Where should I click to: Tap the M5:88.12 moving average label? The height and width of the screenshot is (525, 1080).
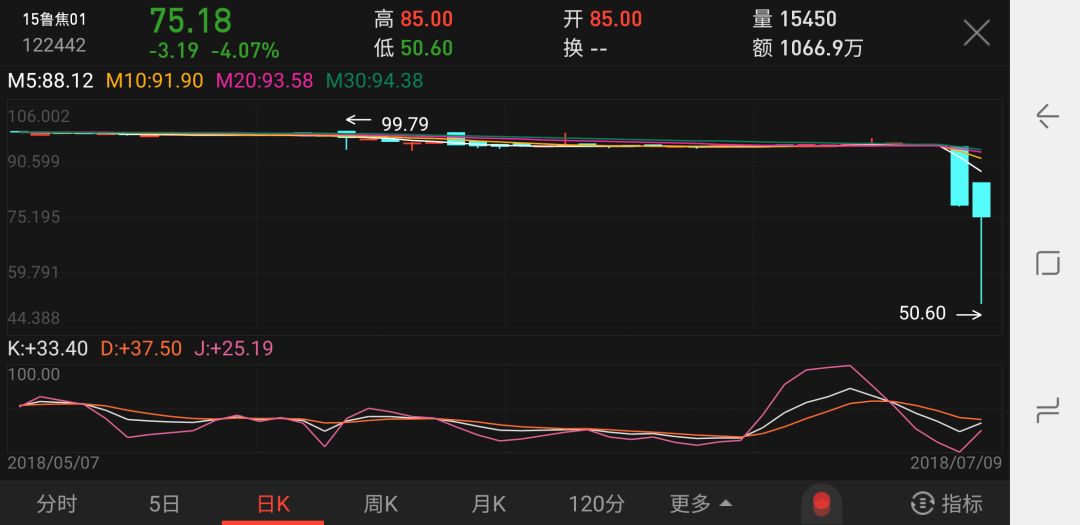[50, 81]
